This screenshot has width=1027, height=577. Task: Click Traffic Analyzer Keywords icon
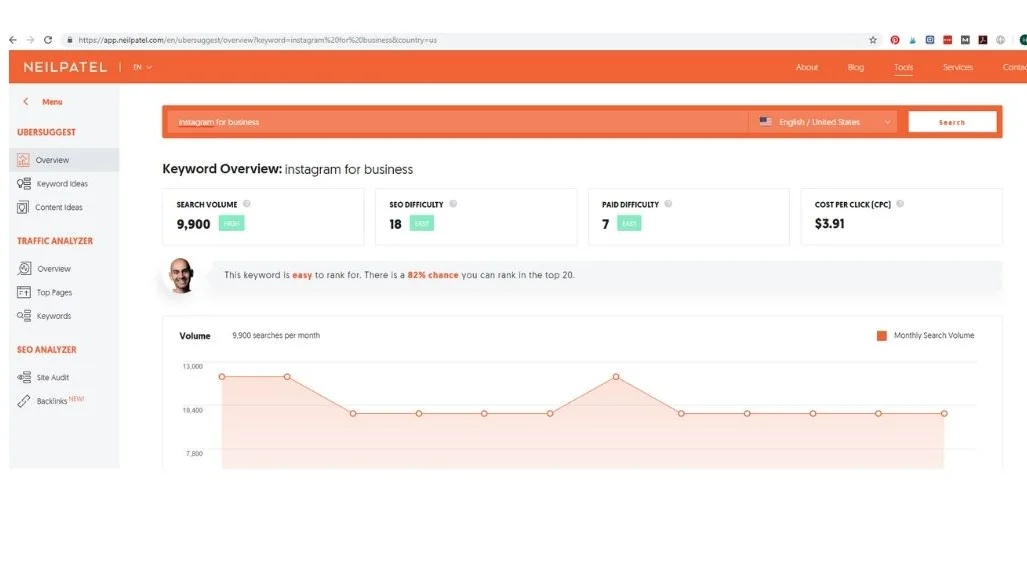pos(24,316)
